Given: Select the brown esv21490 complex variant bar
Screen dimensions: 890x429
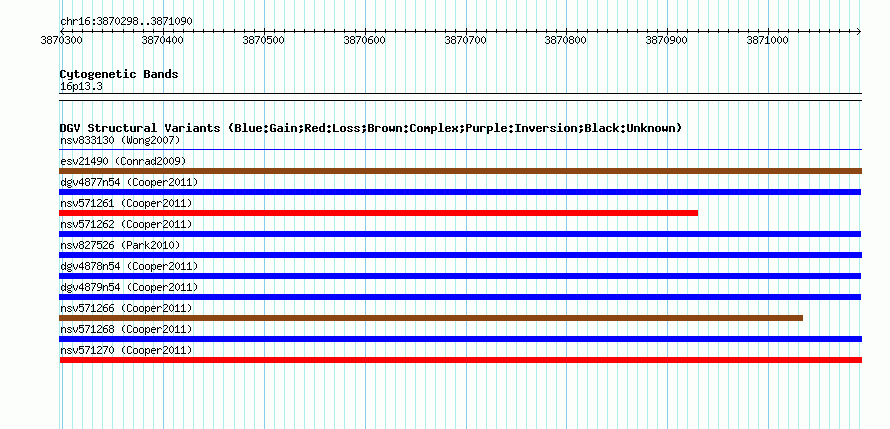Looking at the screenshot, I should (460, 171).
